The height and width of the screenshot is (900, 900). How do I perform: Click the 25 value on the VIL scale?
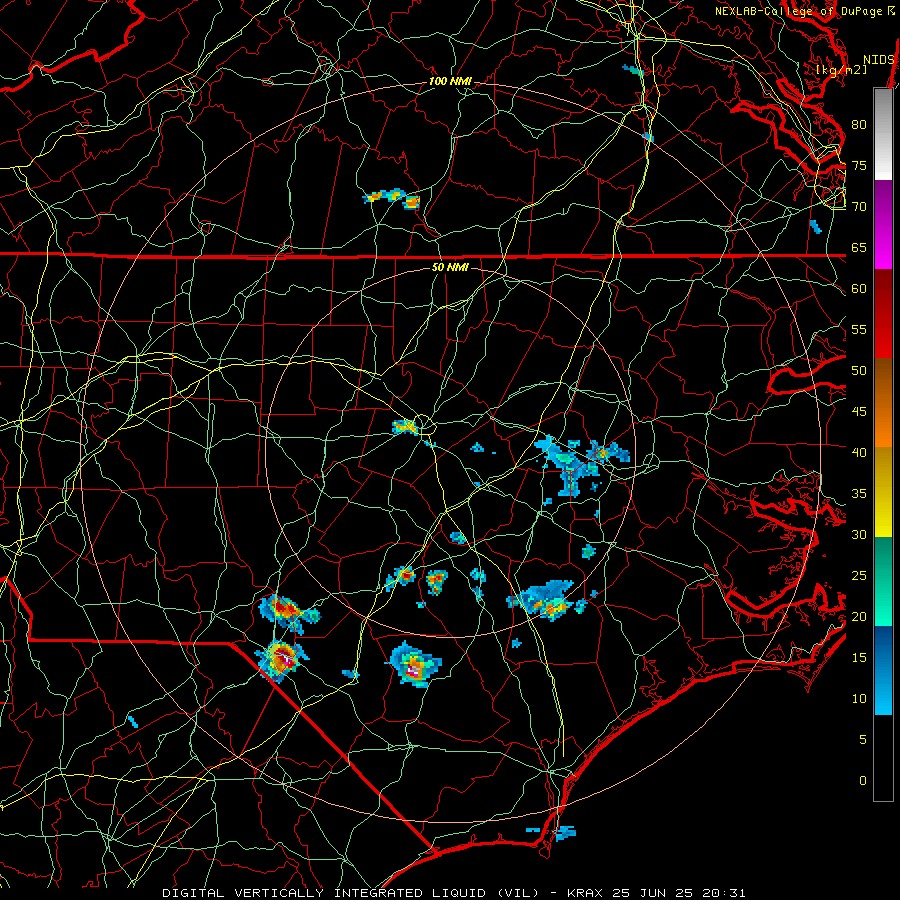coord(859,576)
